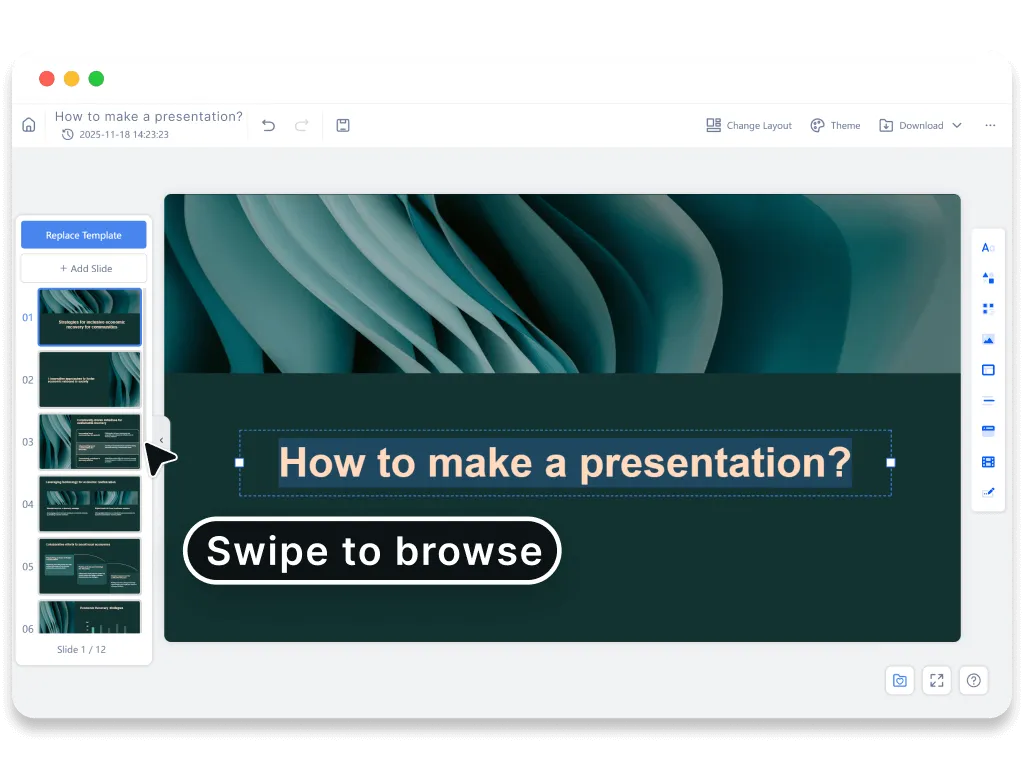Select slide 03 thumbnail
Viewport: 1024px width, 768px height.
tap(90, 442)
